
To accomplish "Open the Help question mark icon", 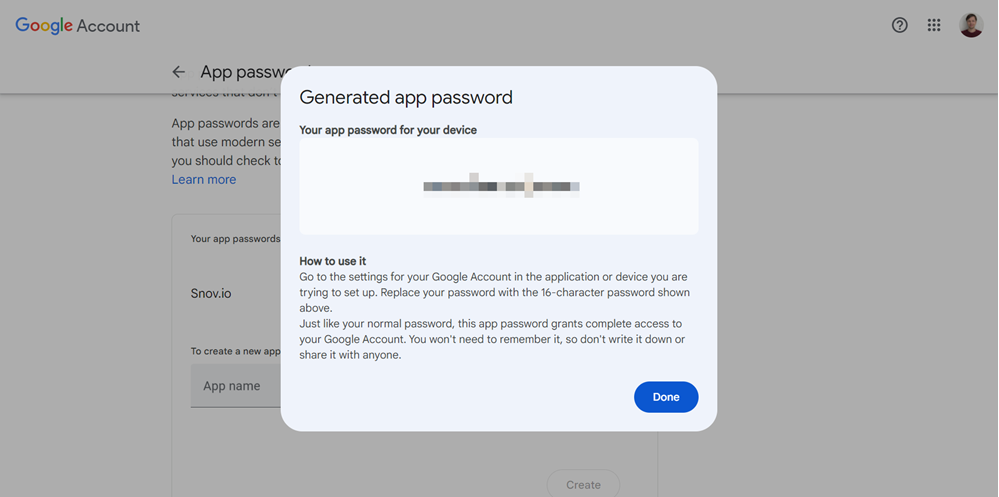I will 899,25.
